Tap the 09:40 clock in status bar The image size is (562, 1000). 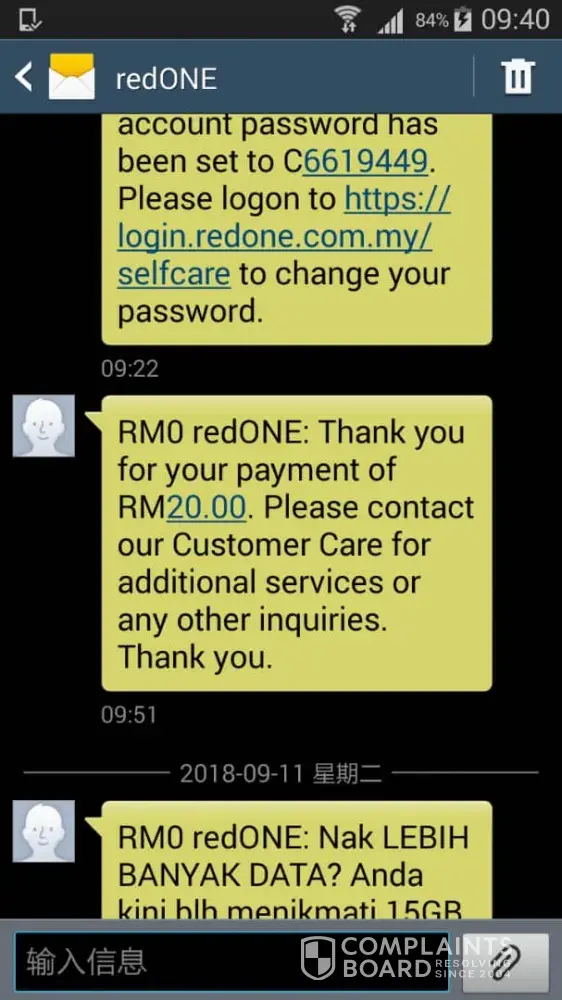pos(515,20)
